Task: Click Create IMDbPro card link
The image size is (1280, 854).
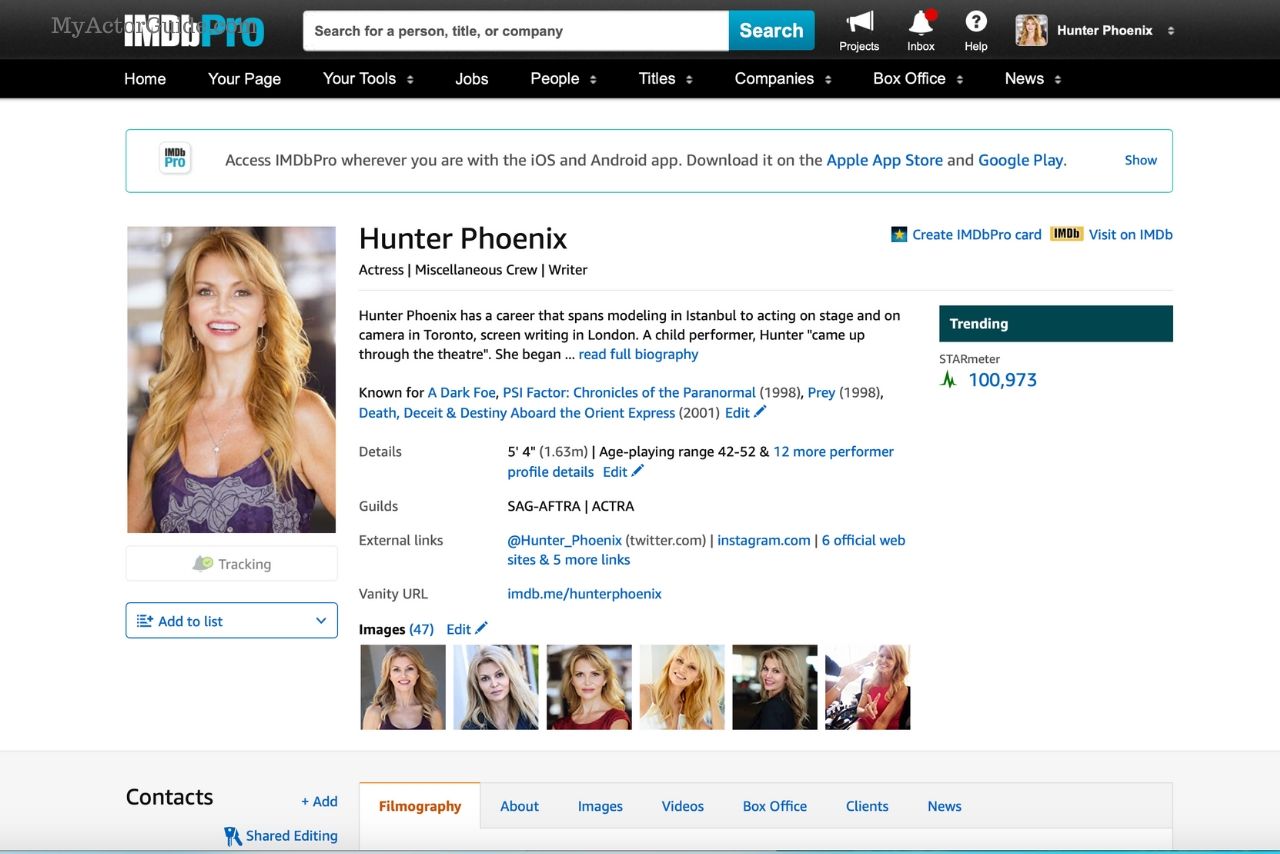Action: [977, 234]
